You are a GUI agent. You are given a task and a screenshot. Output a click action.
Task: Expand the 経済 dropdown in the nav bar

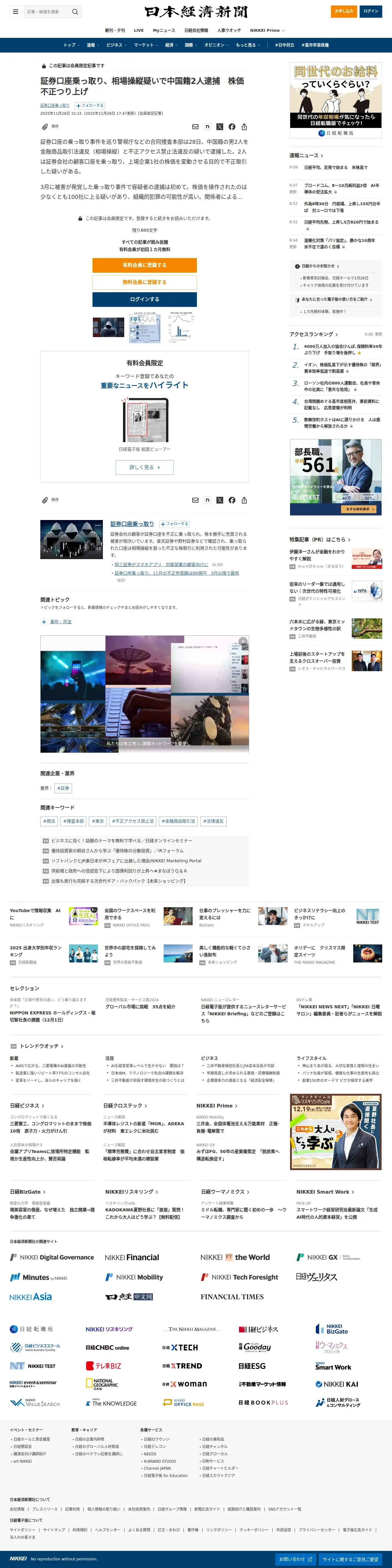click(x=172, y=45)
